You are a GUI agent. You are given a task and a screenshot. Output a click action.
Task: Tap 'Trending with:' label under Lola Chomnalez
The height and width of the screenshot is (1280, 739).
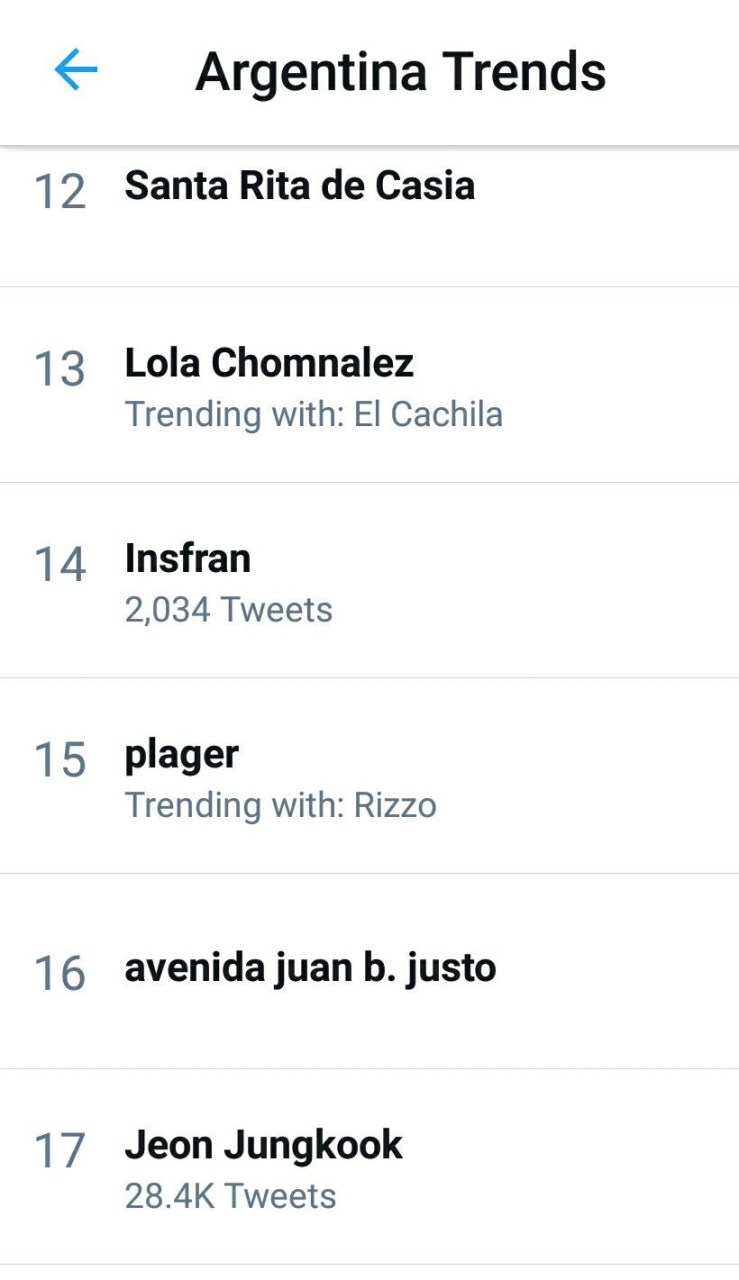pyautogui.click(x=234, y=414)
